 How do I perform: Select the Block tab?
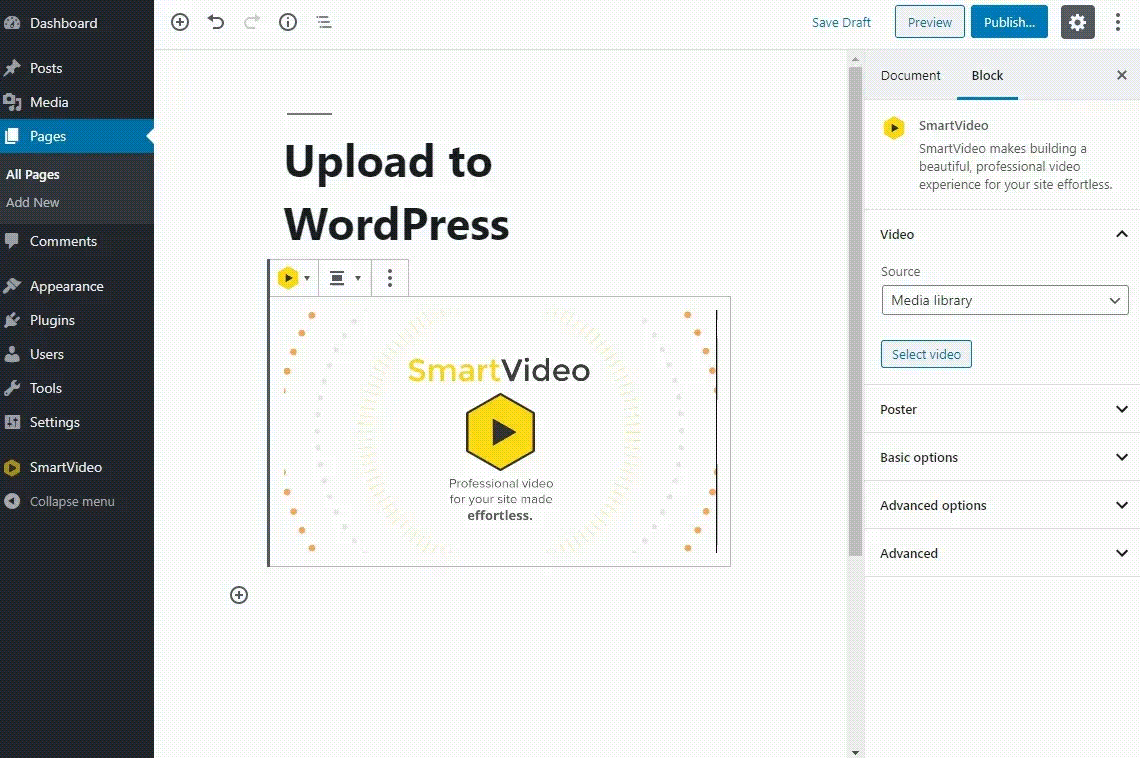987,75
